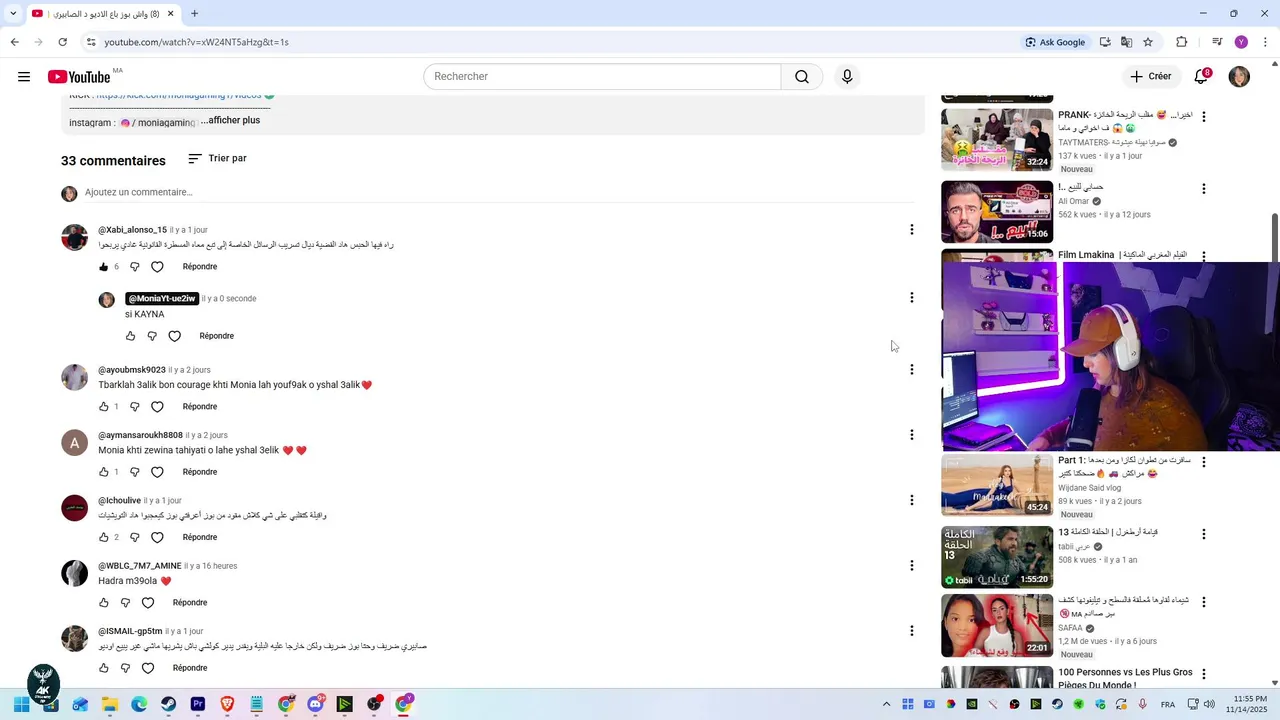The height and width of the screenshot is (720, 1280).
Task: Open the @aymansaroukh8808 channel link
Action: point(140,435)
